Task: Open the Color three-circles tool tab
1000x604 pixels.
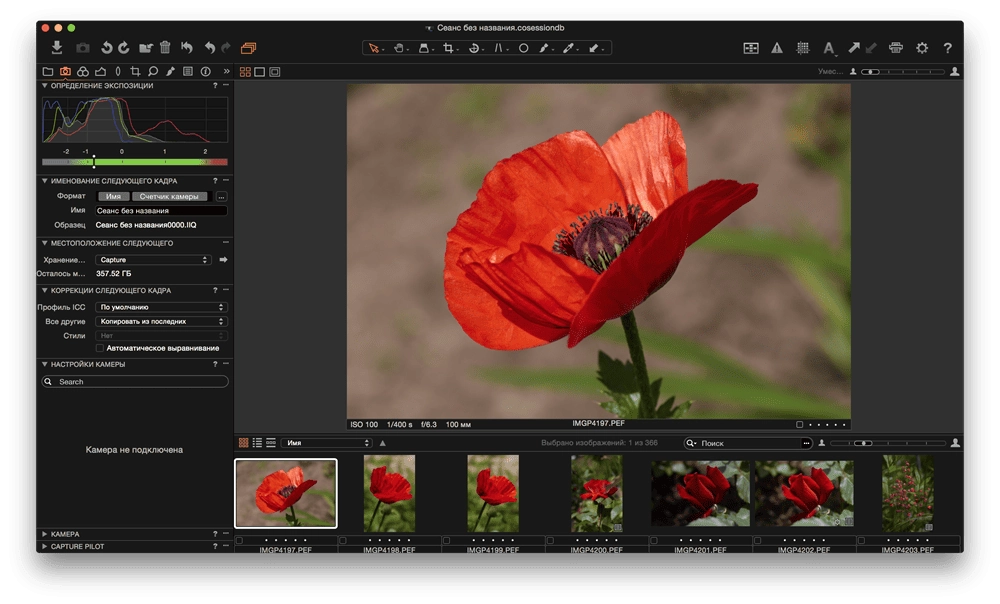Action: click(83, 71)
